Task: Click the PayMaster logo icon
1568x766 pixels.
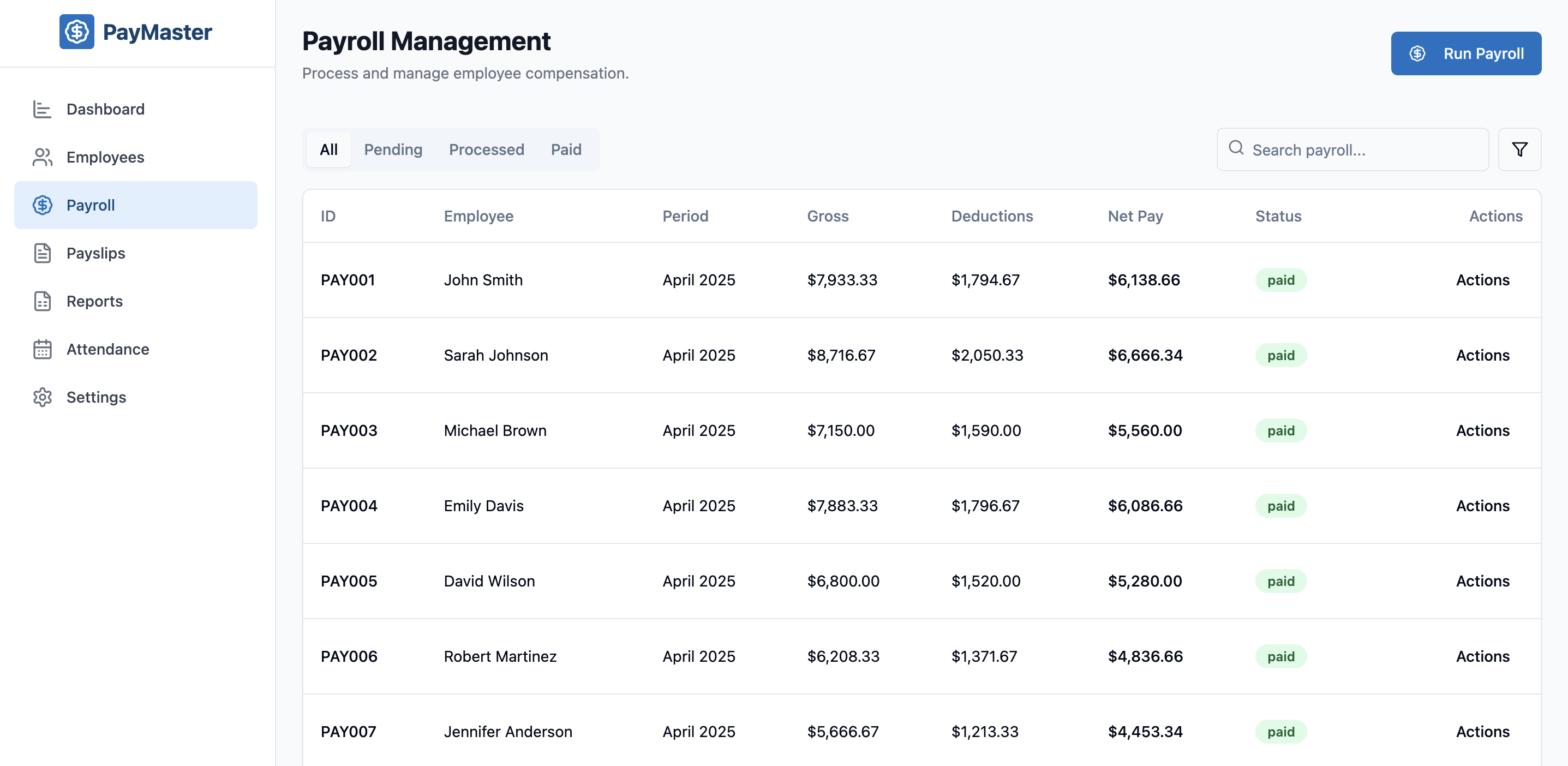Action: pos(77,32)
